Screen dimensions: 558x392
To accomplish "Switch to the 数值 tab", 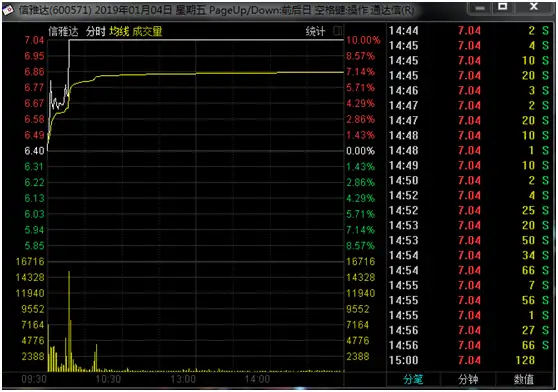I will pyautogui.click(x=524, y=380).
